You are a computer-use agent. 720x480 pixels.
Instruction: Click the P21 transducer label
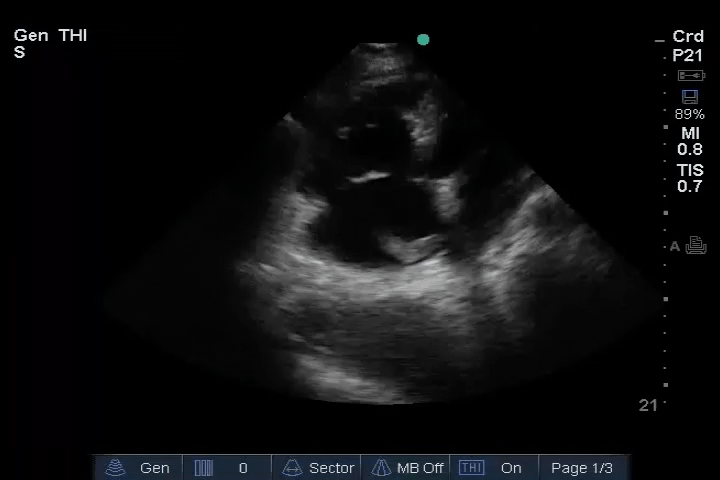click(x=688, y=56)
